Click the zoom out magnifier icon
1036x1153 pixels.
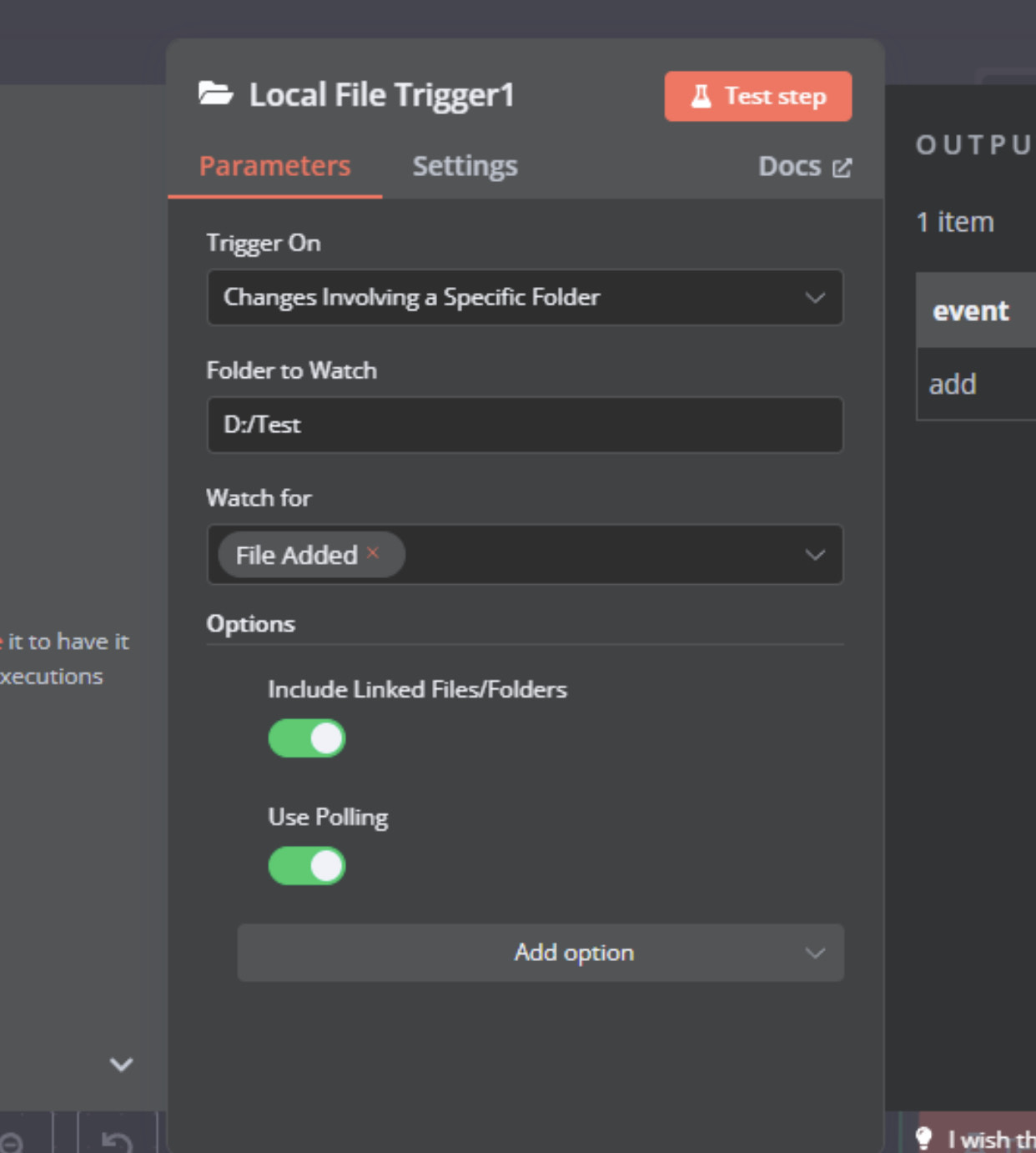(x=12, y=1141)
